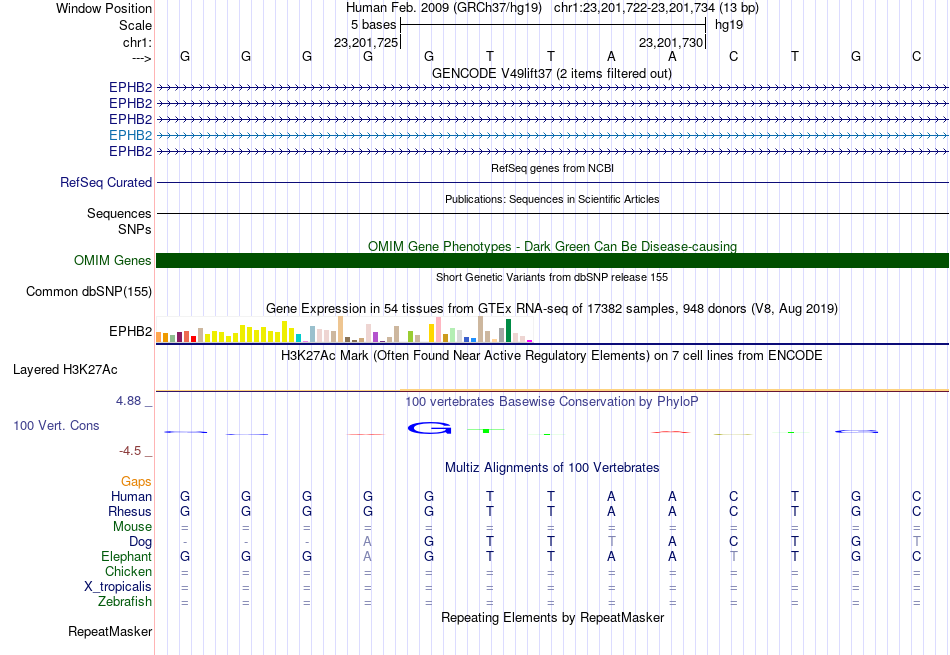Open the RefSeq Curated track label
This screenshot has width=950, height=655.
click(x=105, y=182)
